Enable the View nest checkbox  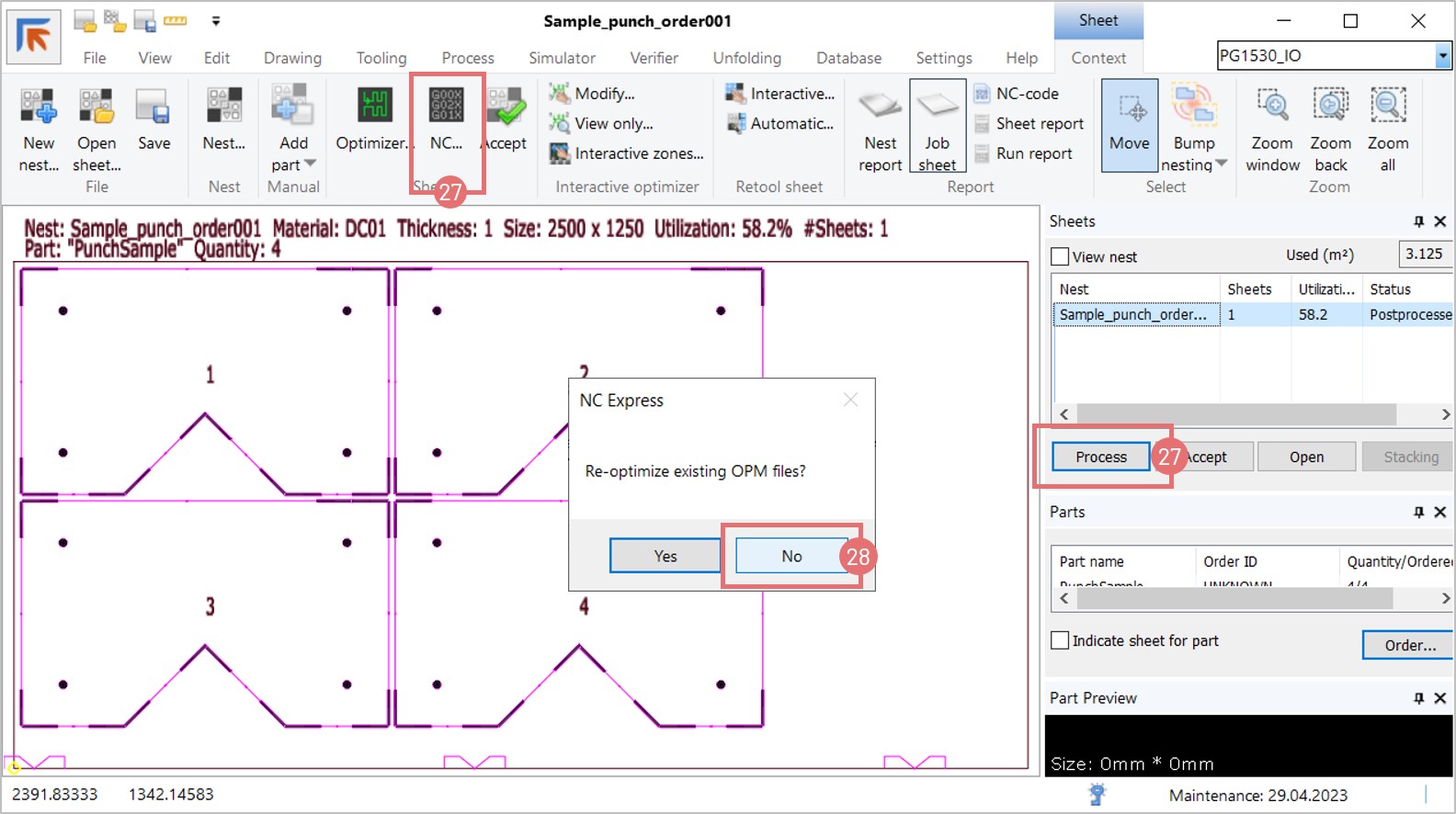[1060, 257]
